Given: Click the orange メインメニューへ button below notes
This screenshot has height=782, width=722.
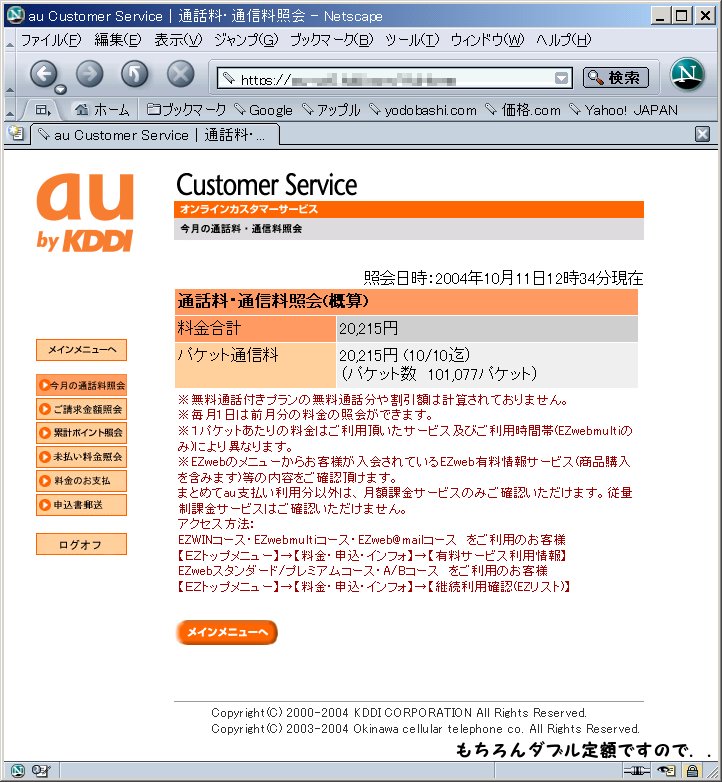Looking at the screenshot, I should click(227, 632).
